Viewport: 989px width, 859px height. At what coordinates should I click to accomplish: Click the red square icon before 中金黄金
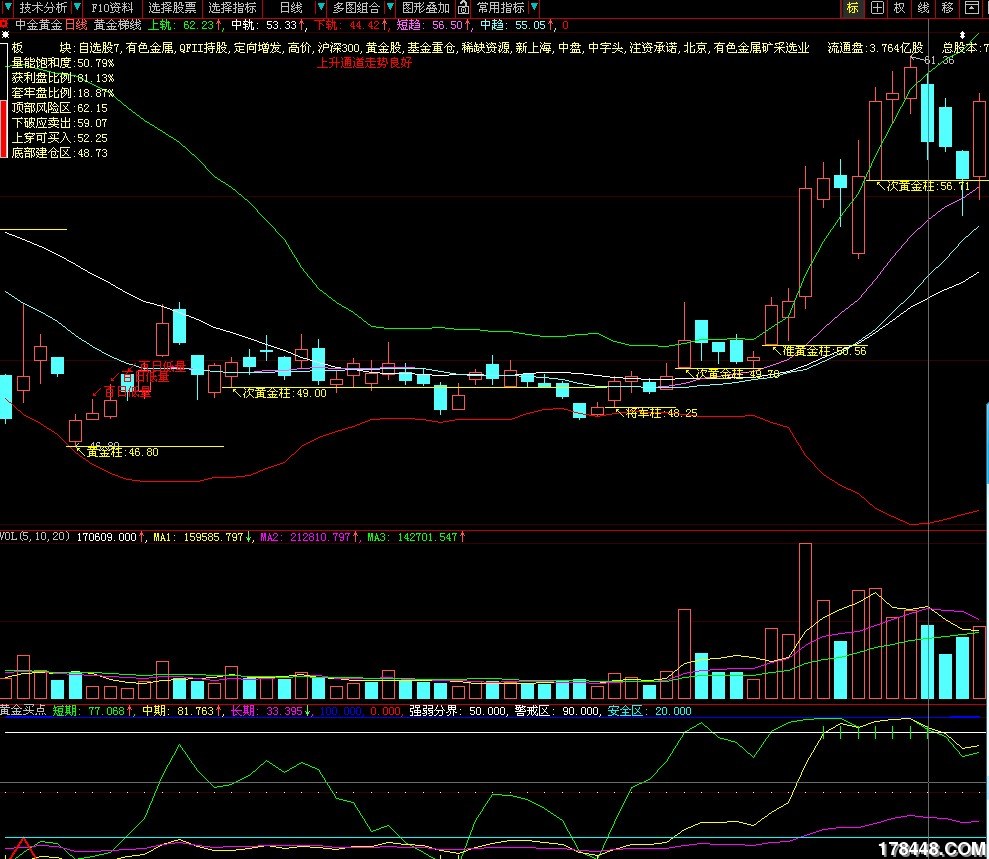6,24
